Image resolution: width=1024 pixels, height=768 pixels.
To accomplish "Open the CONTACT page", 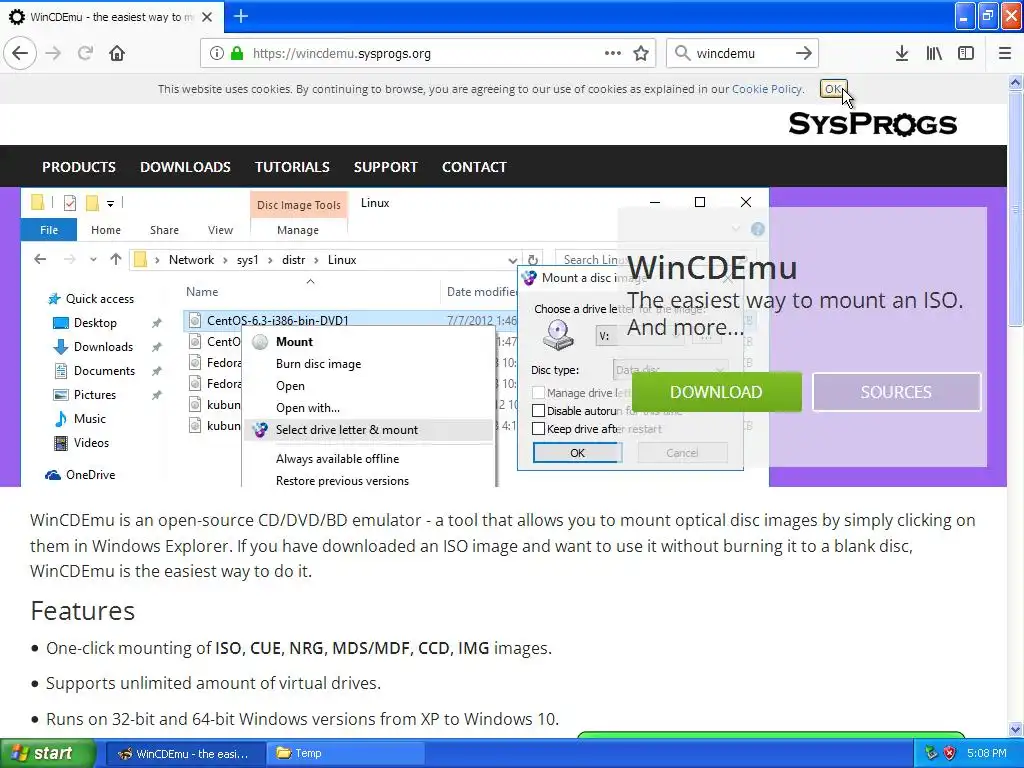I will 474,167.
